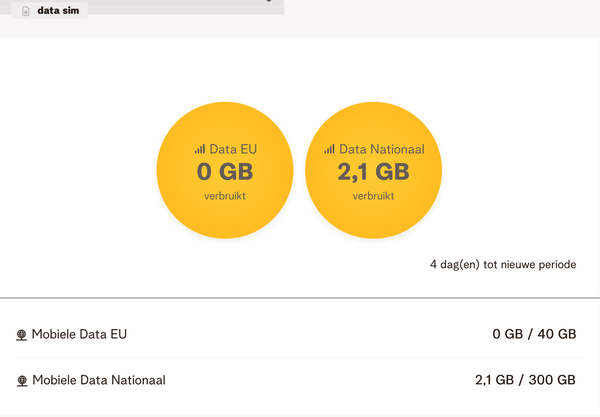
Task: Click the 2,1 GB value in Nationaal circle
Action: 373,171
